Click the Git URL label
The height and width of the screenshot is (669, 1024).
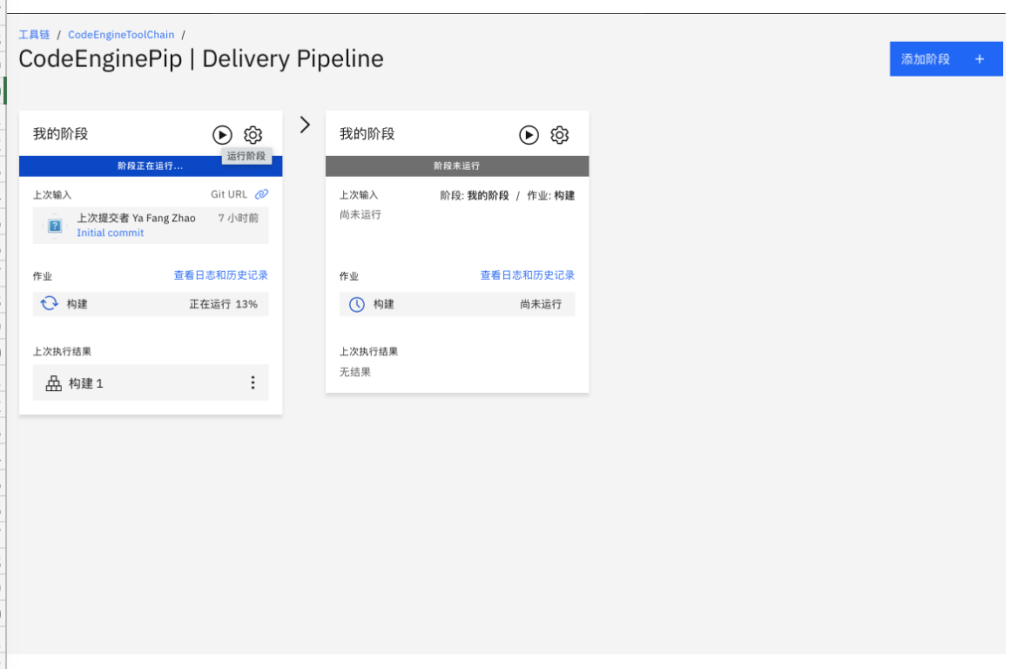pyautogui.click(x=229, y=194)
